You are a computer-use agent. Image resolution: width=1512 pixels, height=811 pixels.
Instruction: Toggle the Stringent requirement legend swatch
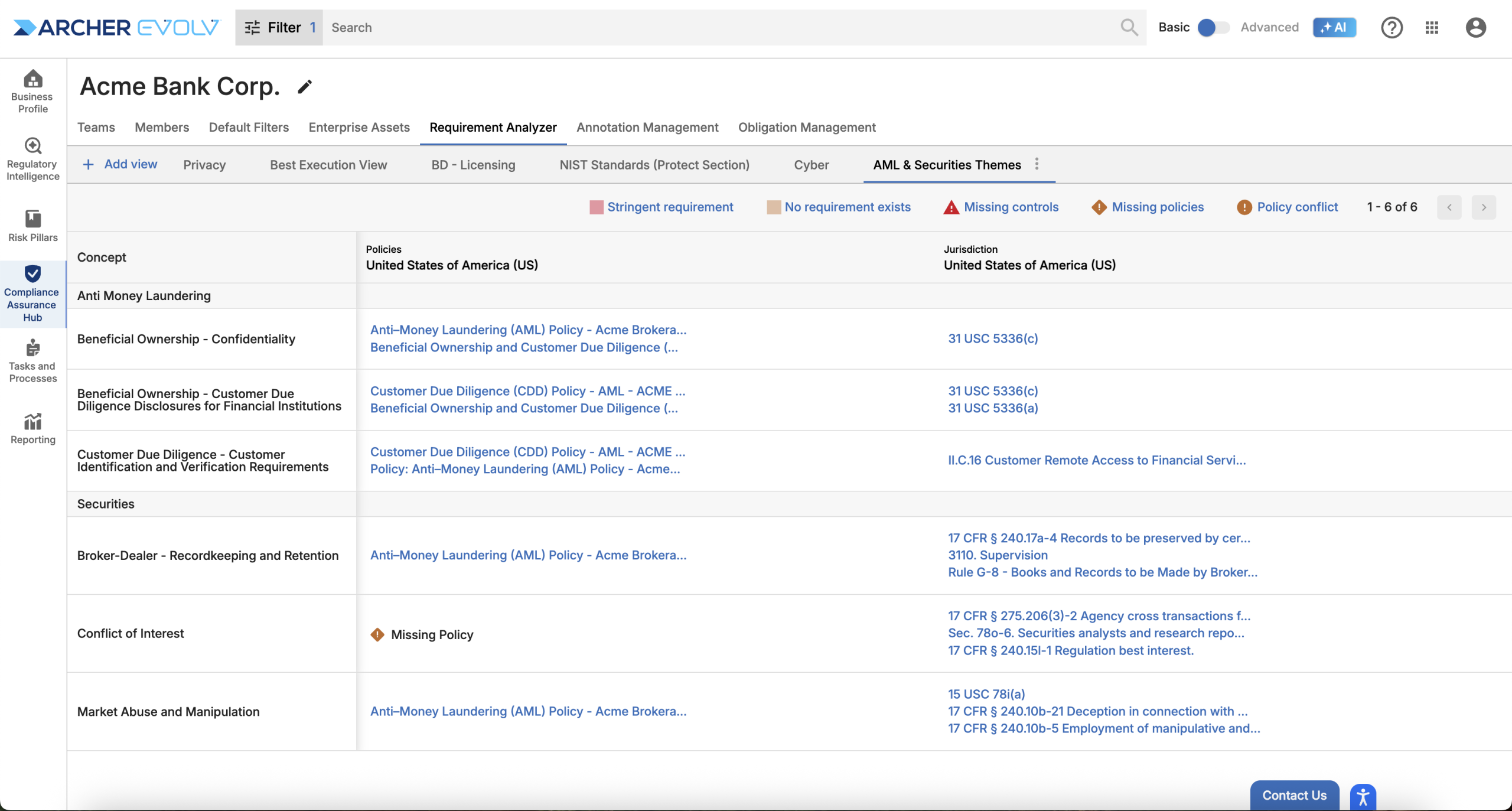tap(596, 207)
